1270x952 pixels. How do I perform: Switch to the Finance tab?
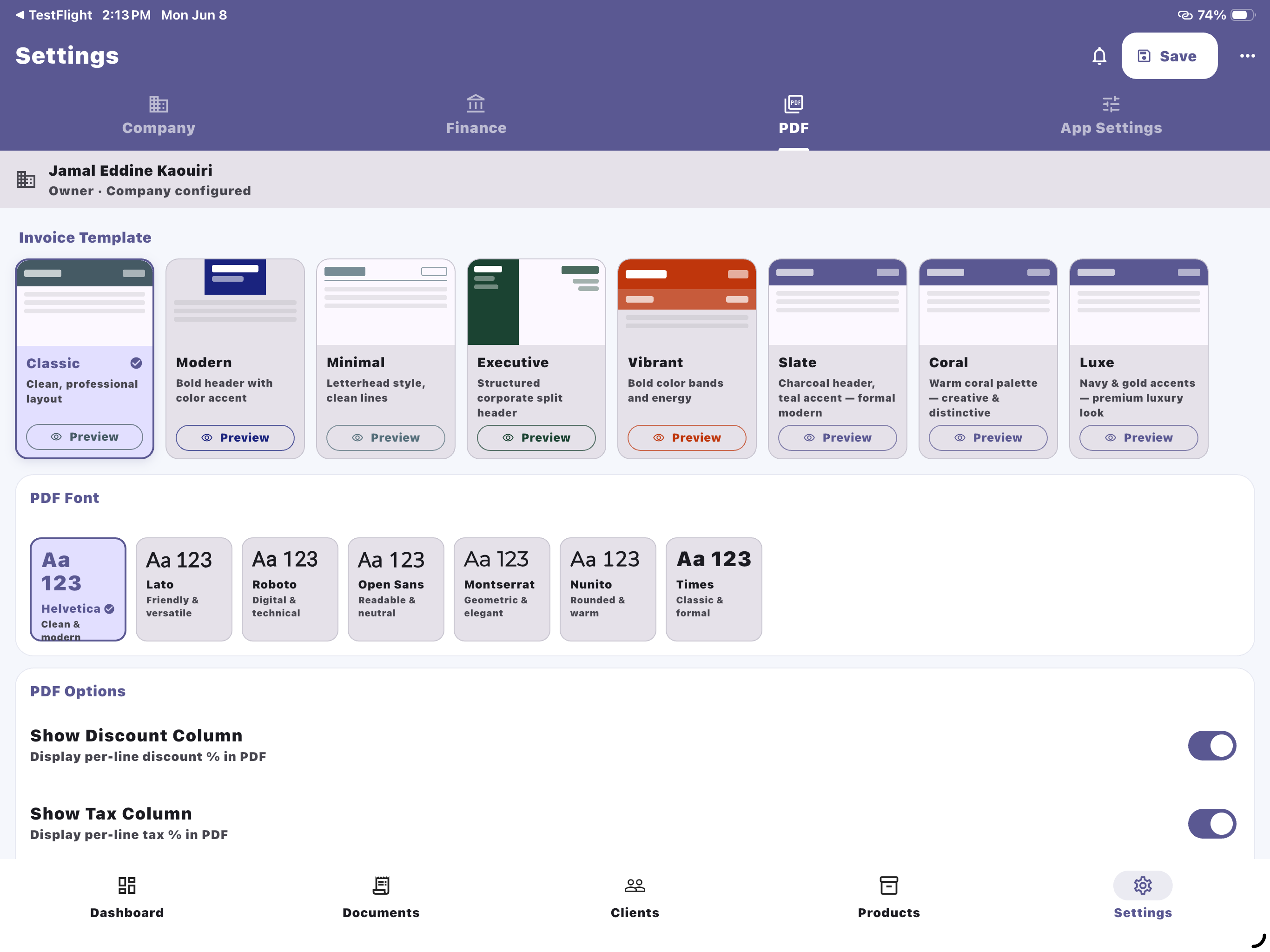476,115
